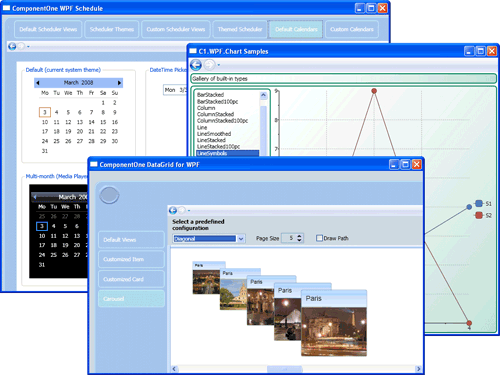500x375 pixels.
Task: Increase Page Size with up stepper
Action: [299, 236]
